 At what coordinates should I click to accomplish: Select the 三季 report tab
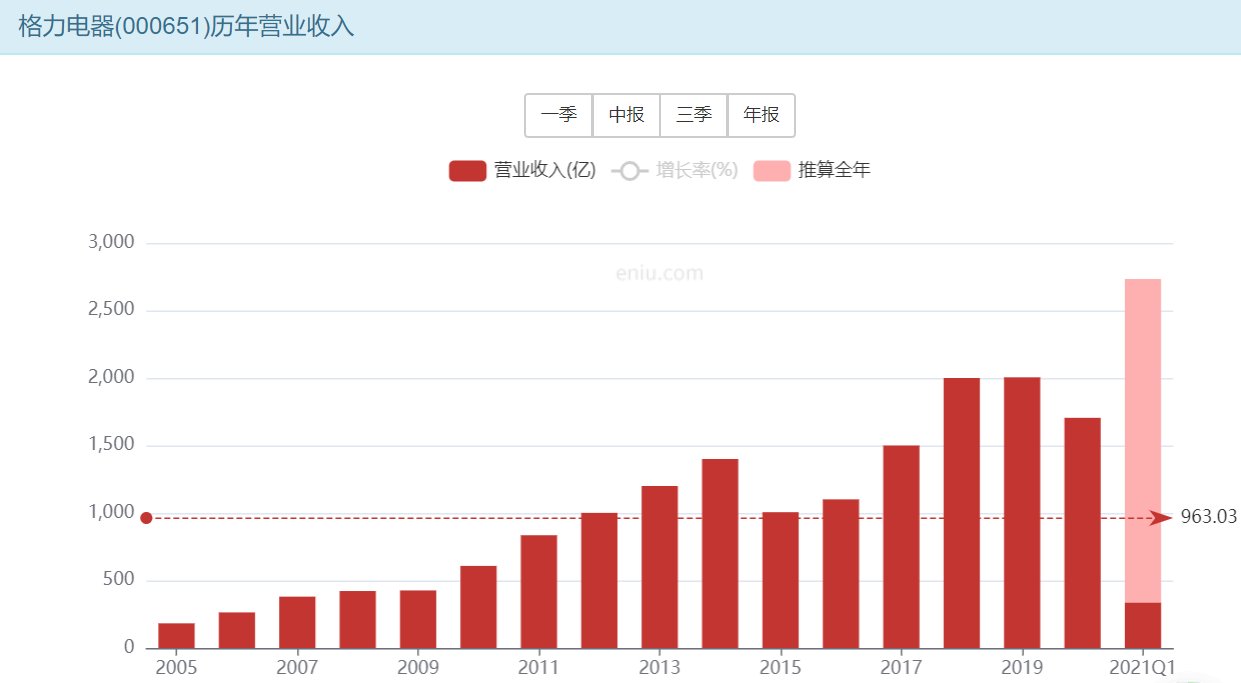point(694,115)
